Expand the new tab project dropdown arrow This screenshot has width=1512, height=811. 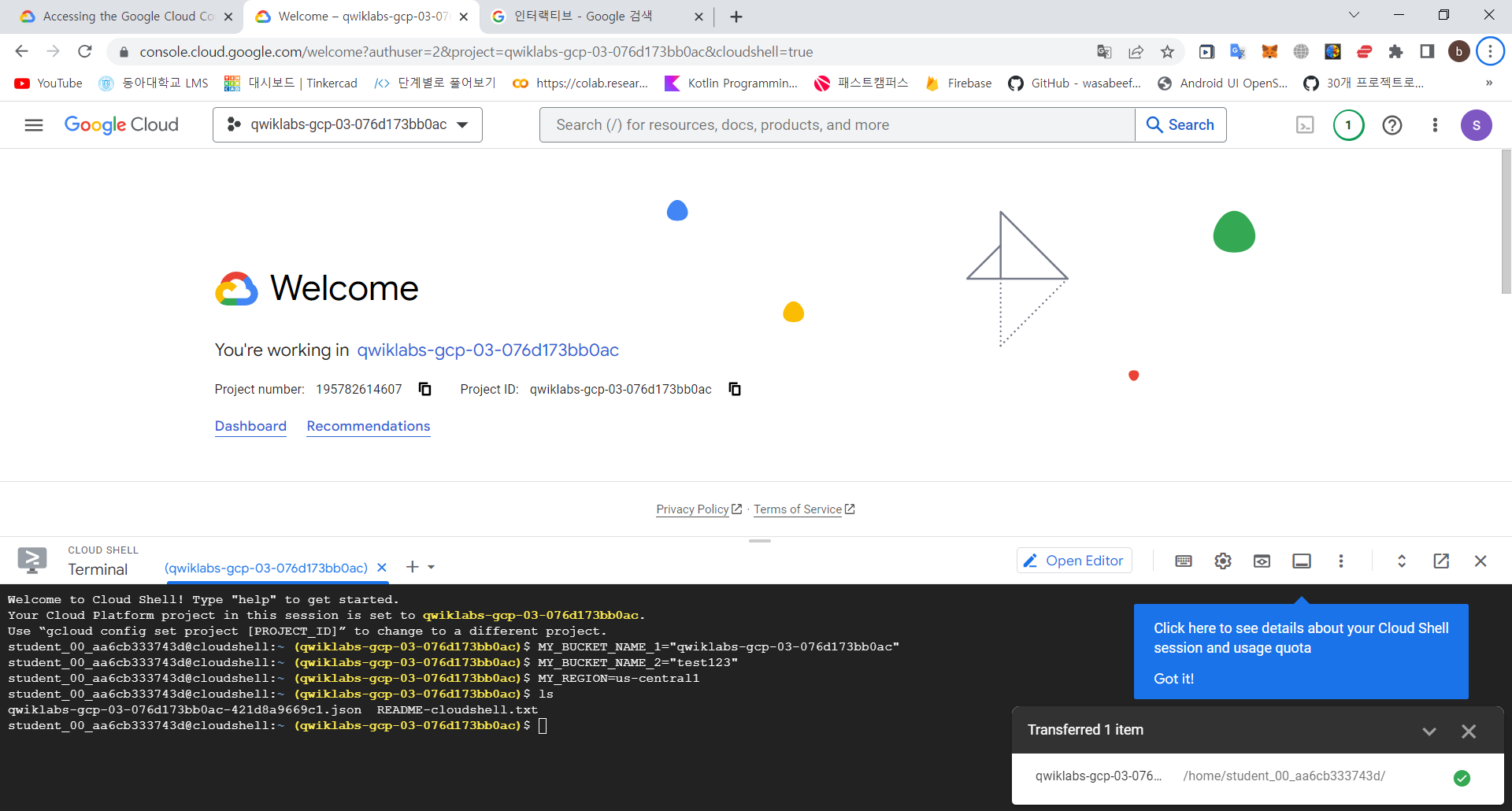(431, 567)
